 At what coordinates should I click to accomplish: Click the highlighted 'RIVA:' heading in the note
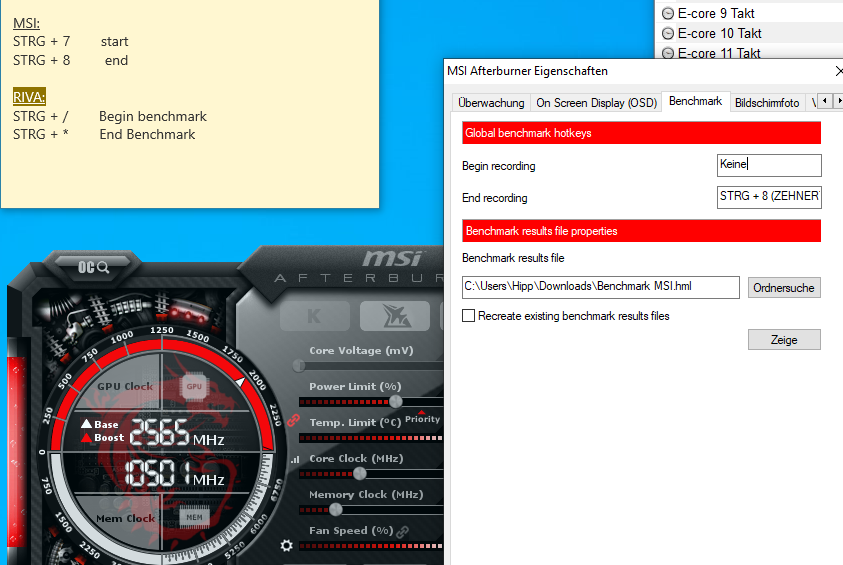click(29, 97)
